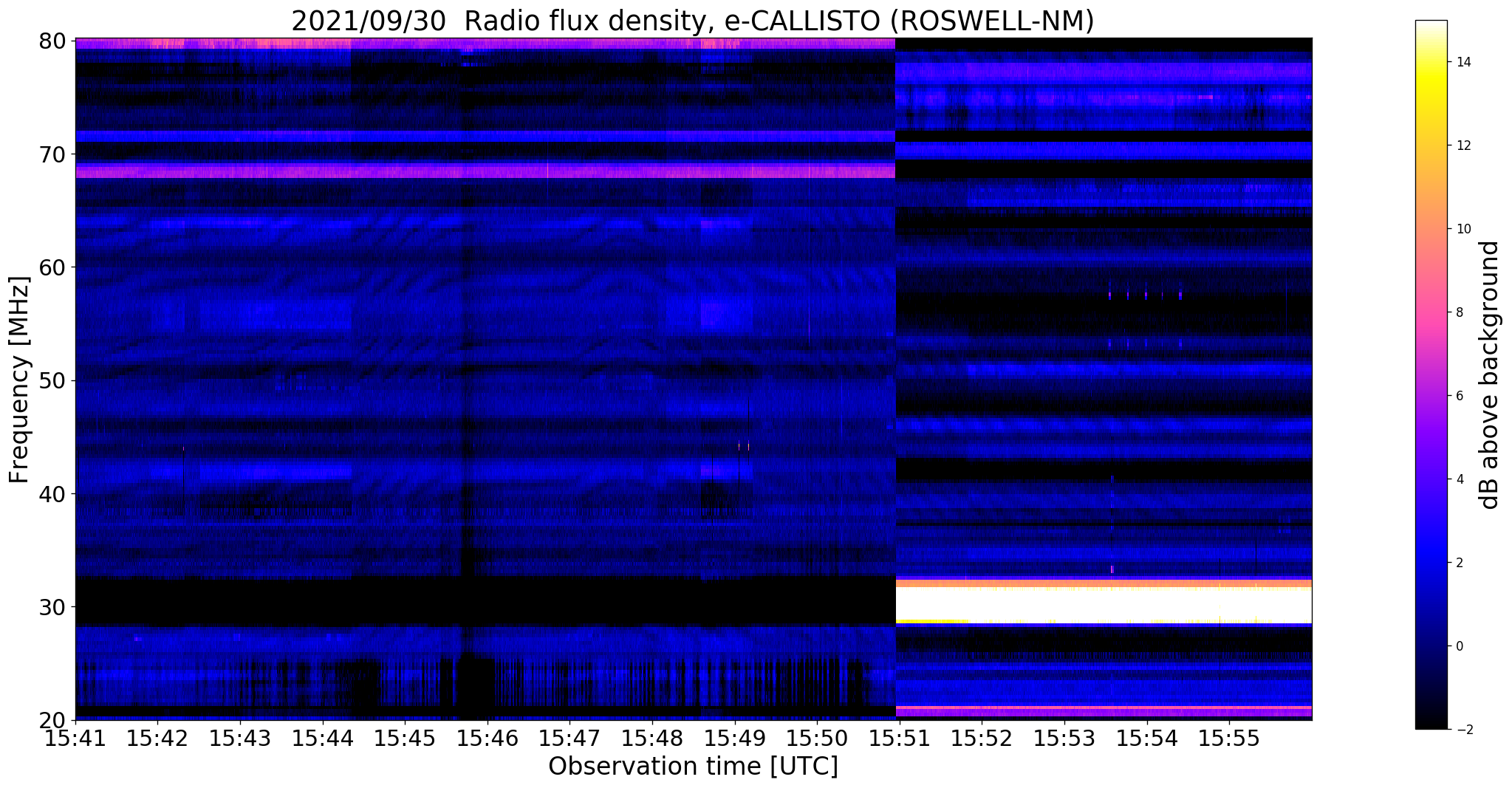
Task: Click the colorbar tick label 0
Action: pyautogui.click(x=1458, y=646)
